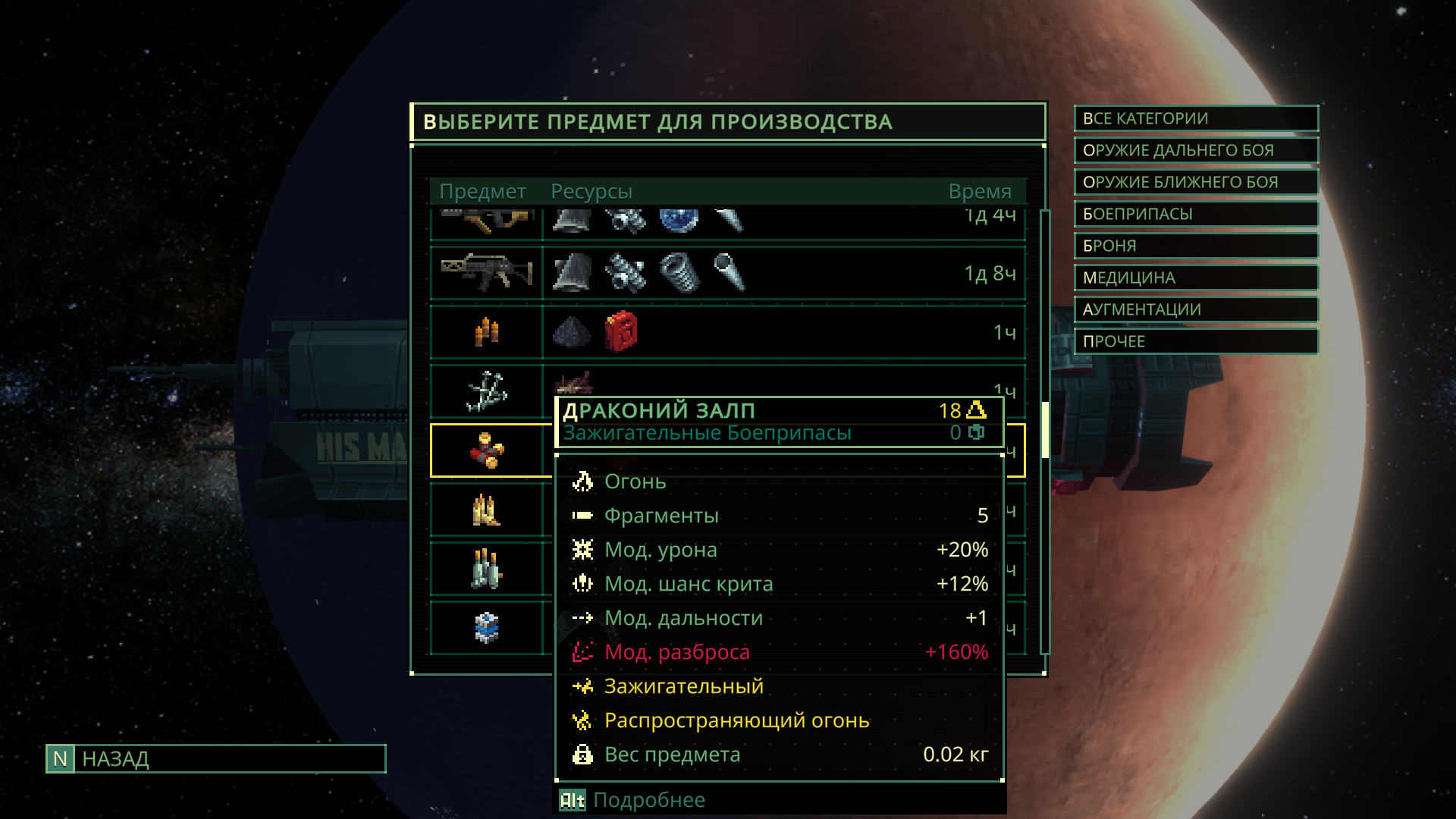Click the orange bullets ammo icon

(487, 331)
